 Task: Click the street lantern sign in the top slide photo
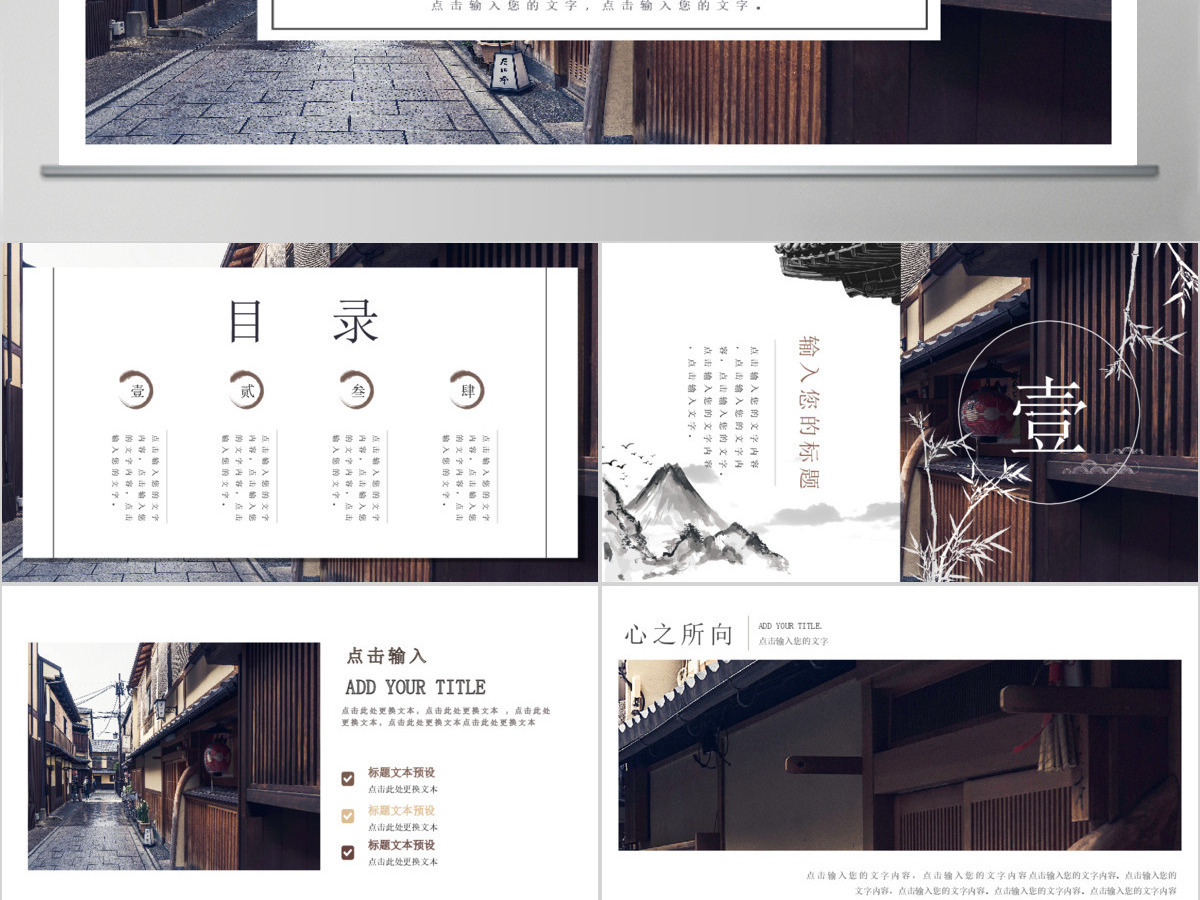(x=509, y=70)
